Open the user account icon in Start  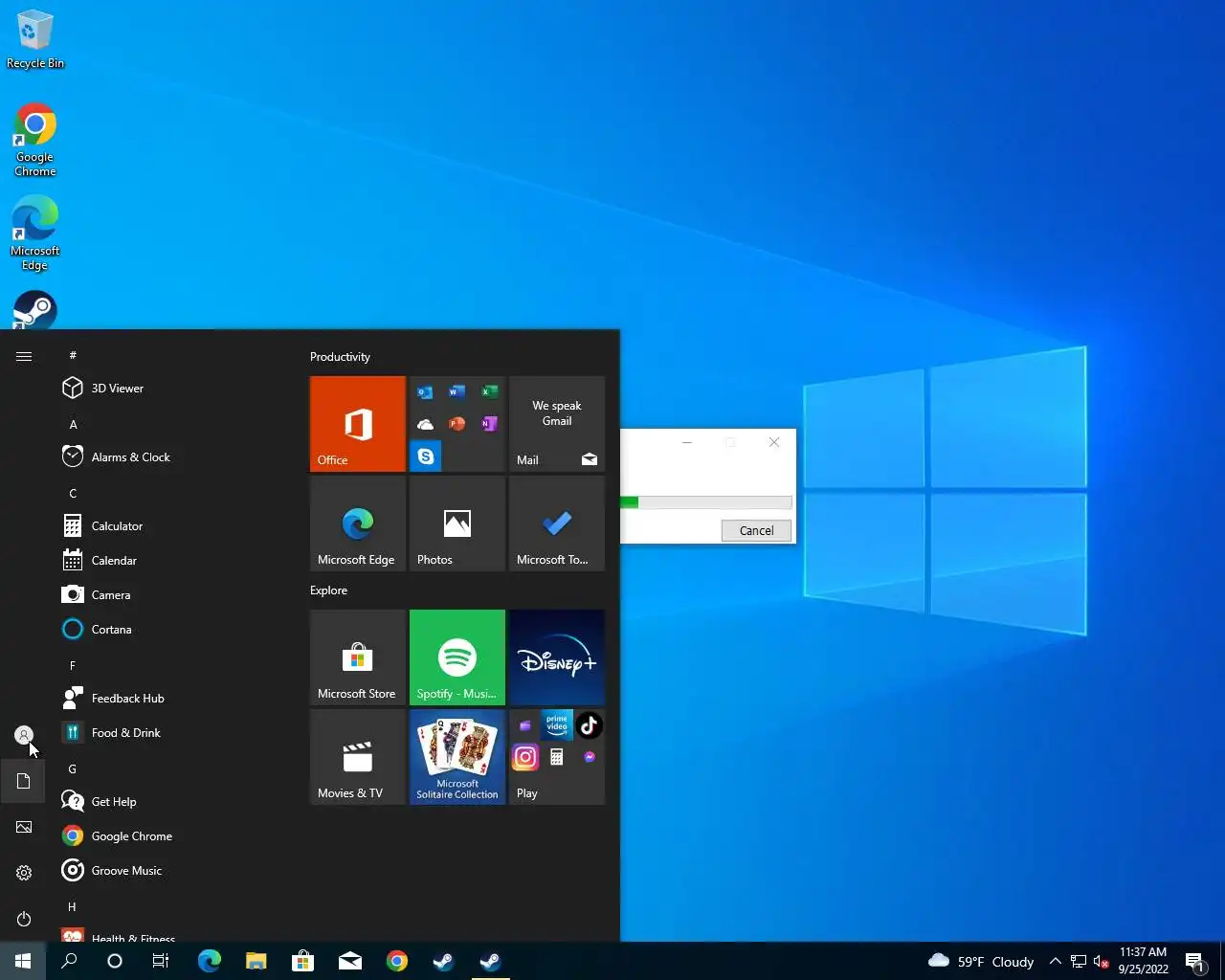tap(24, 735)
